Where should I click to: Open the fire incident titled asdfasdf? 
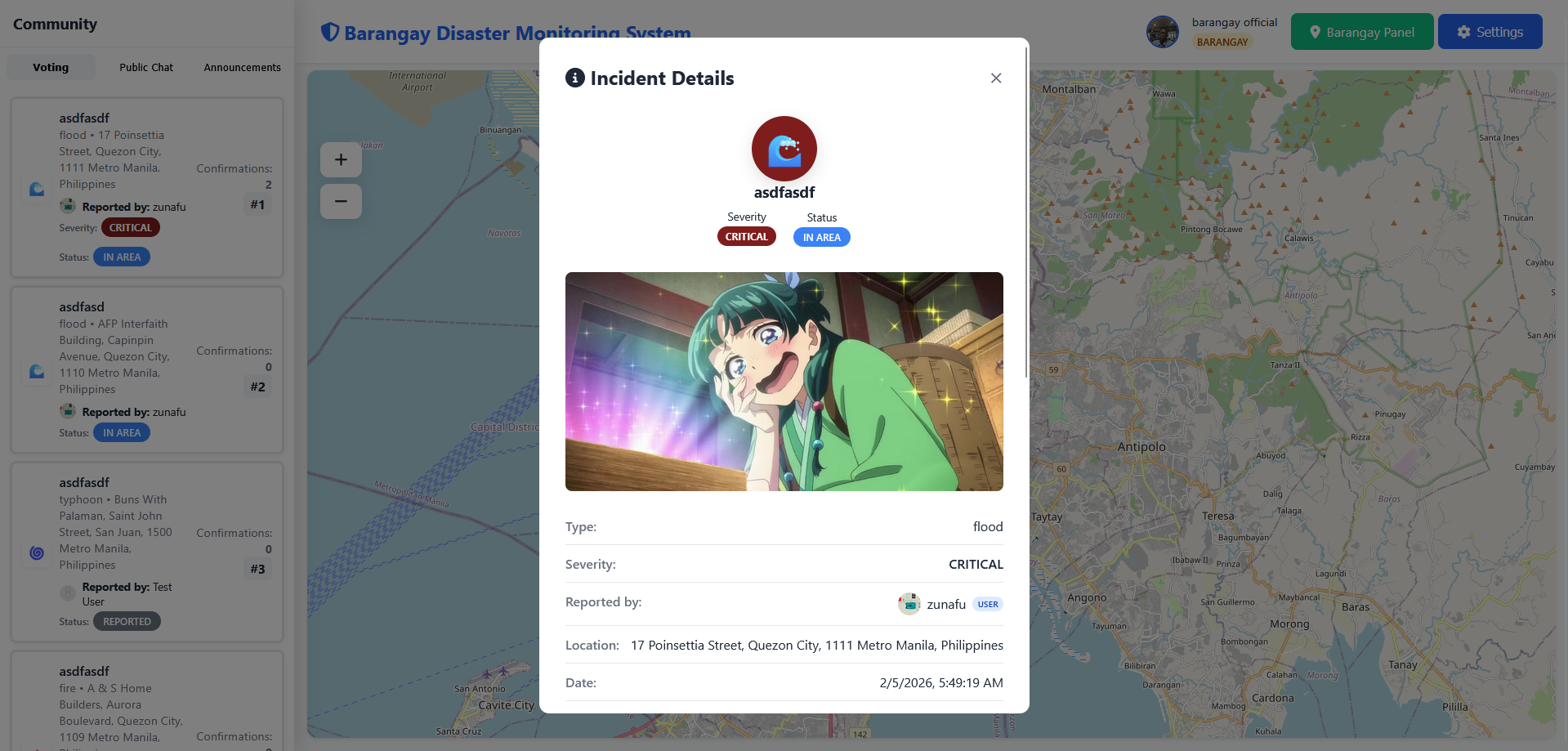point(84,672)
